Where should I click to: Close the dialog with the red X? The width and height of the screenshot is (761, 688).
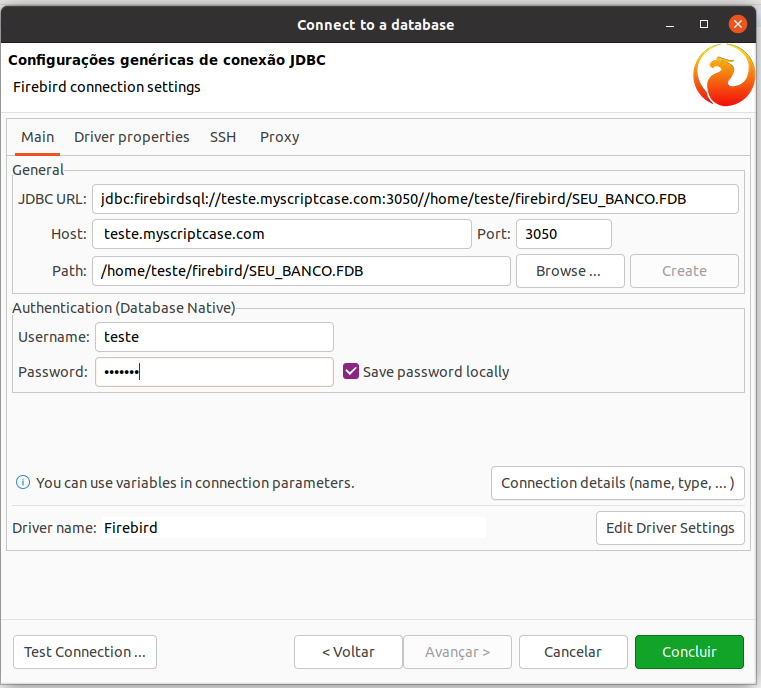738,24
